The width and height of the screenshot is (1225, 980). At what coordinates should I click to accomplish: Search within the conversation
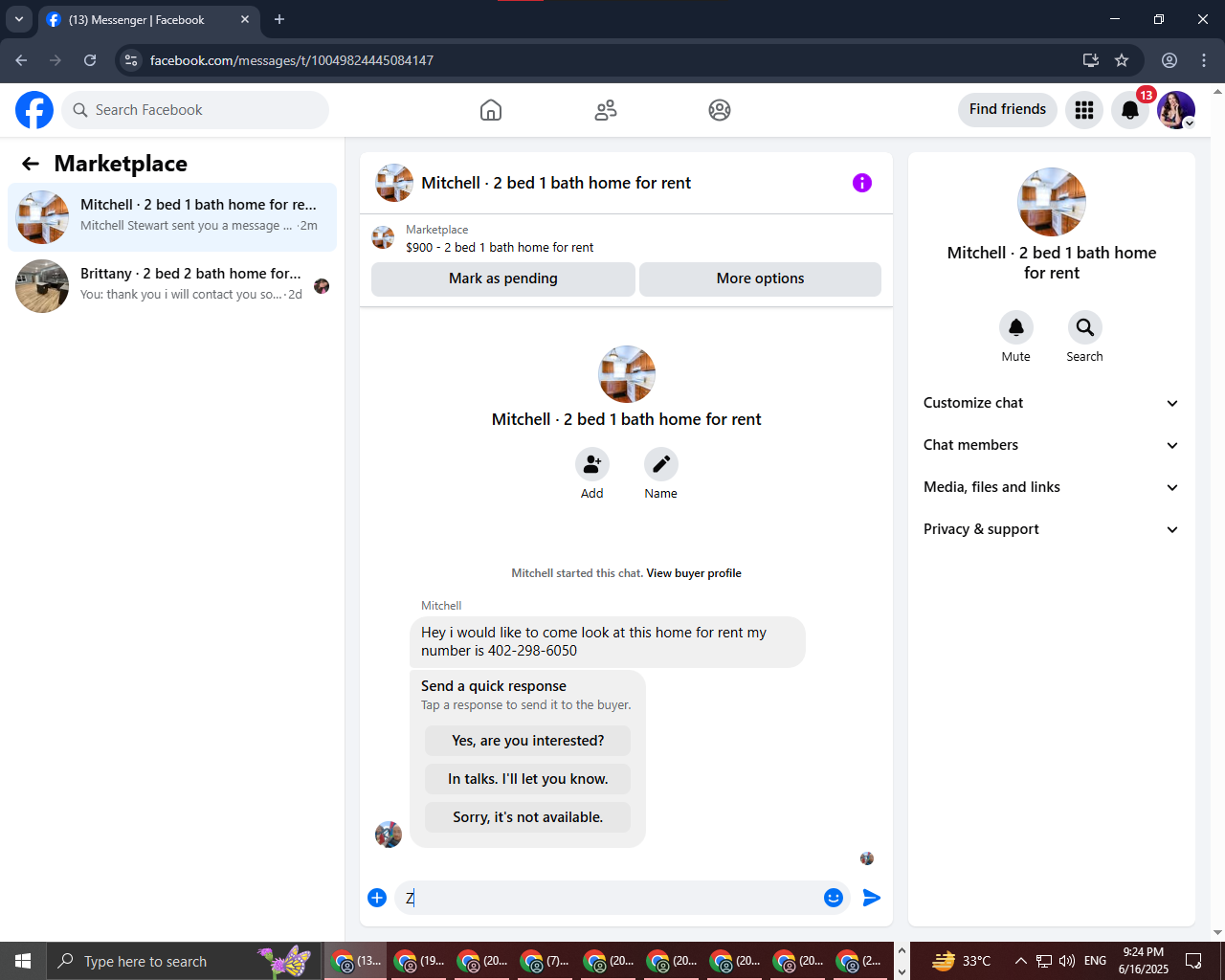[1085, 327]
